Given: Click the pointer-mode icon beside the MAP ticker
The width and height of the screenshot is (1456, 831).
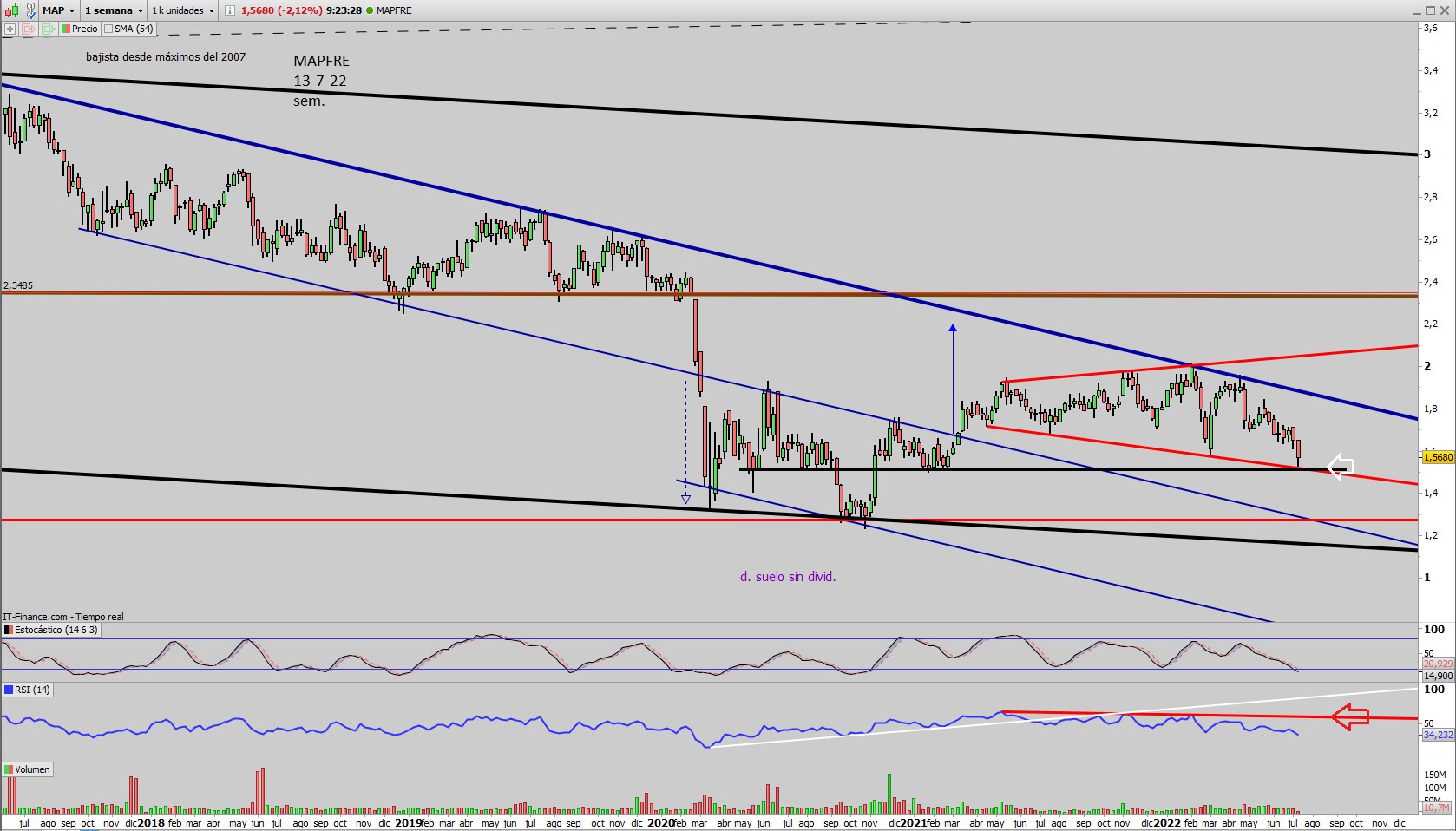Looking at the screenshot, I should tap(30, 10).
